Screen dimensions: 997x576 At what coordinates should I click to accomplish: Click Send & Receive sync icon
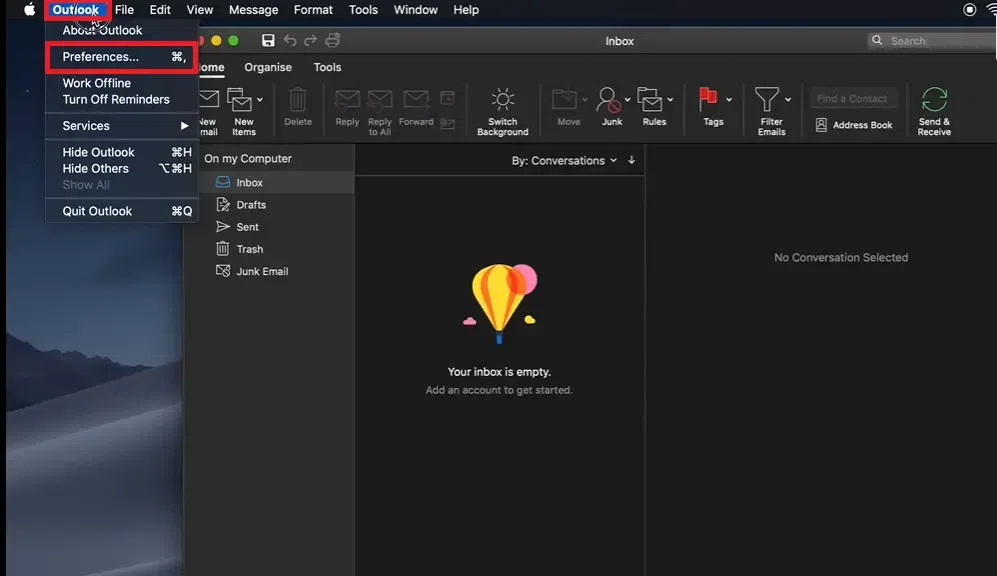[934, 100]
